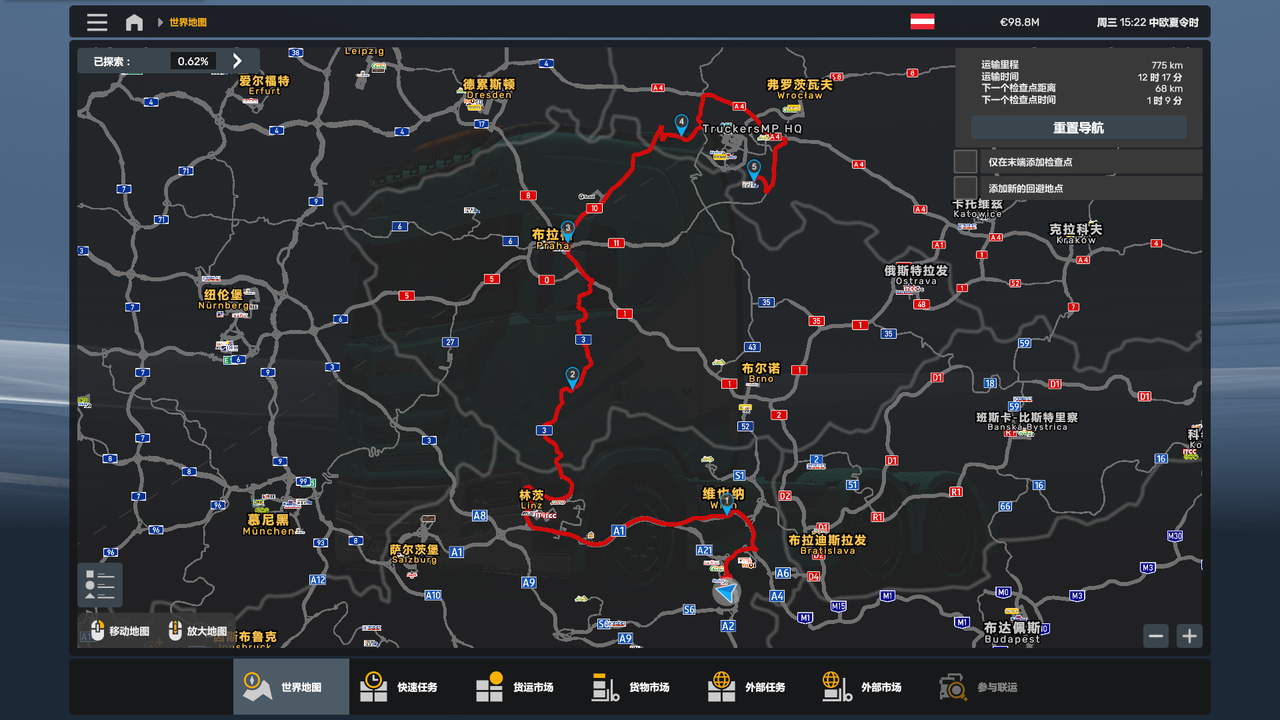Click the player truck position arrow
1280x720 pixels.
tap(726, 593)
